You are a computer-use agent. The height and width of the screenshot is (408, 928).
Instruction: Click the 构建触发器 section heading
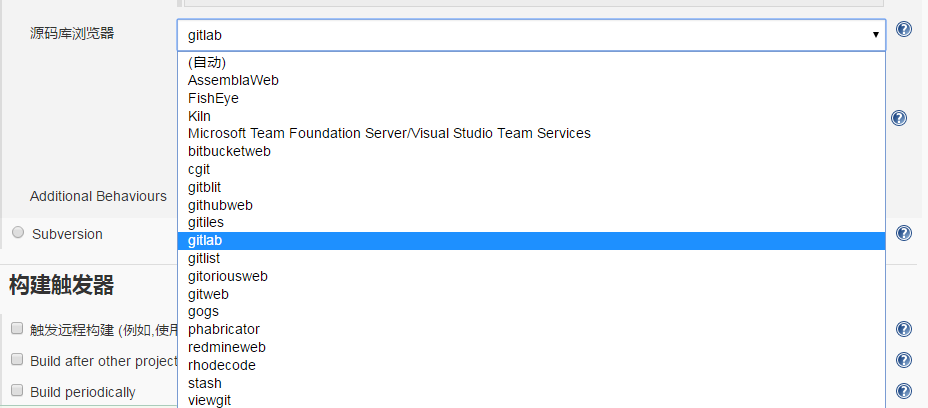click(62, 285)
